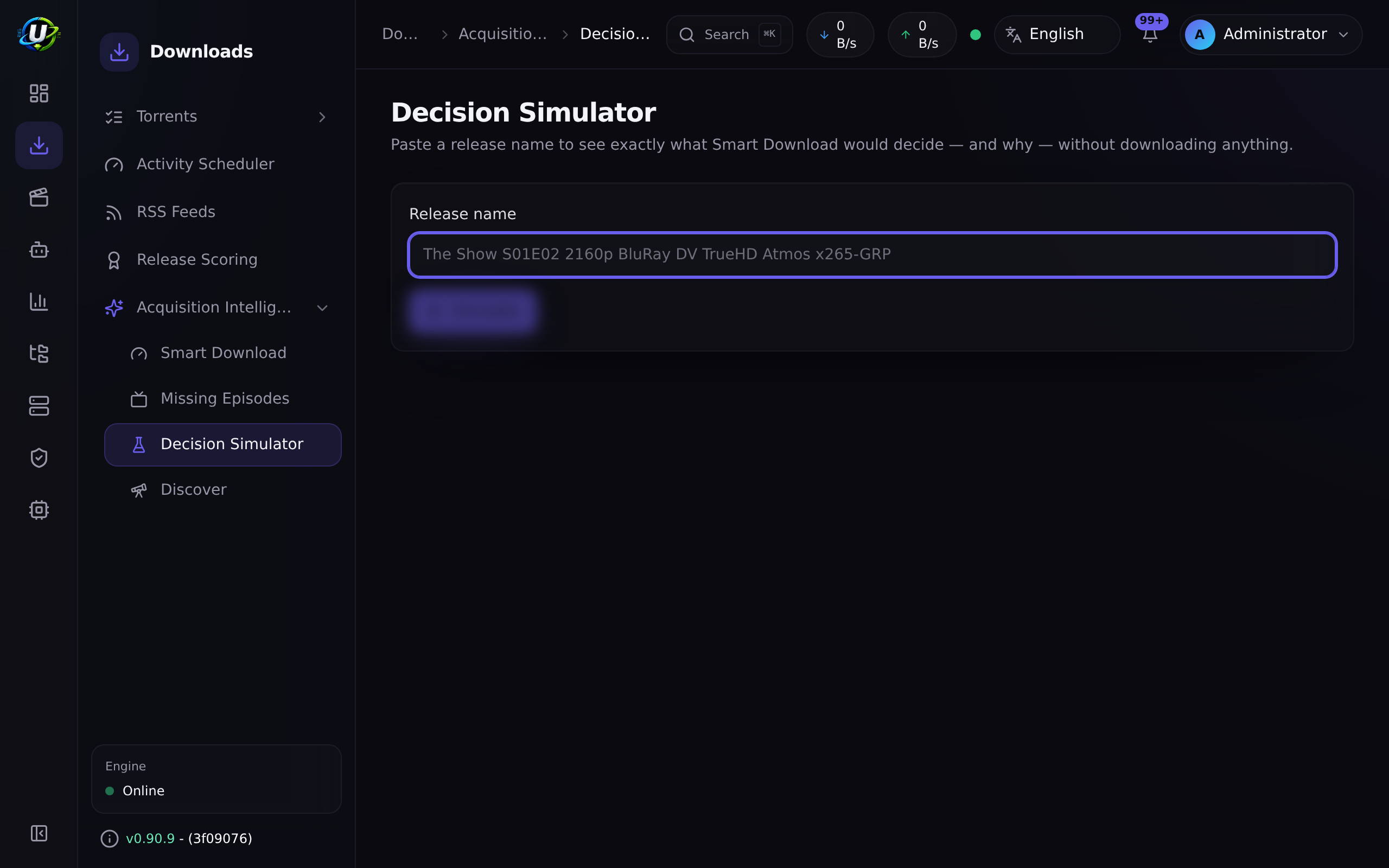
Task: Open the bar chart statistics icon
Action: [39, 302]
